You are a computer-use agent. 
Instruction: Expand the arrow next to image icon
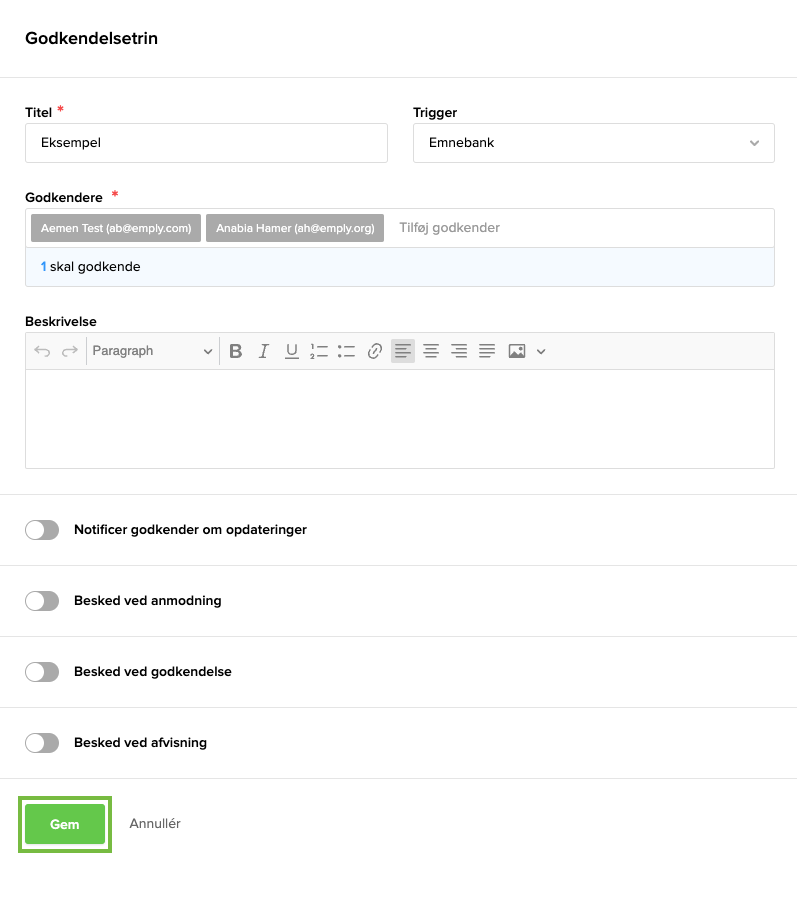coord(542,351)
